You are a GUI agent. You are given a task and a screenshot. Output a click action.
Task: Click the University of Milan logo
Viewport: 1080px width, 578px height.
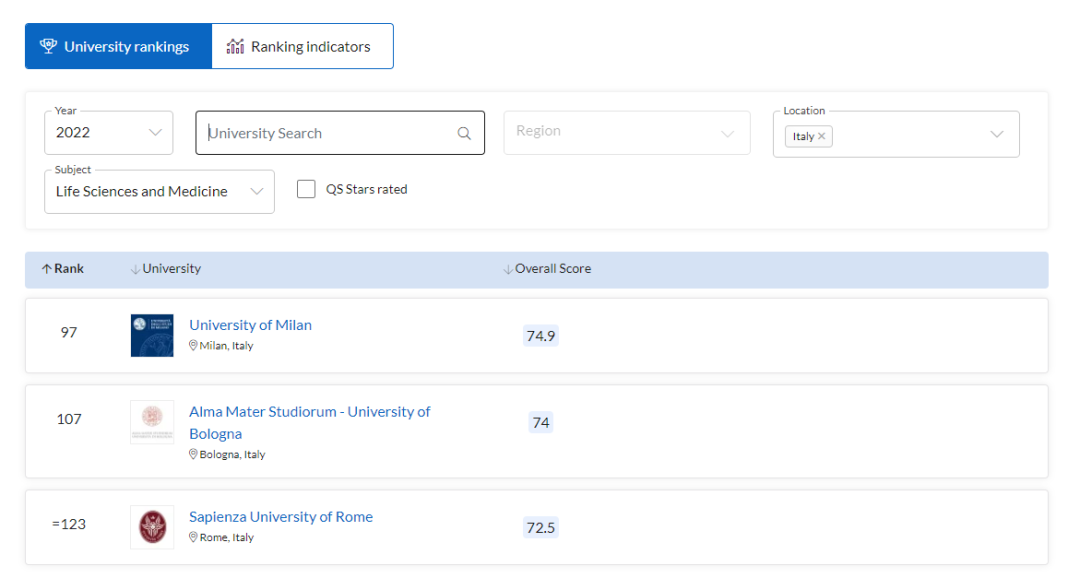coord(152,335)
